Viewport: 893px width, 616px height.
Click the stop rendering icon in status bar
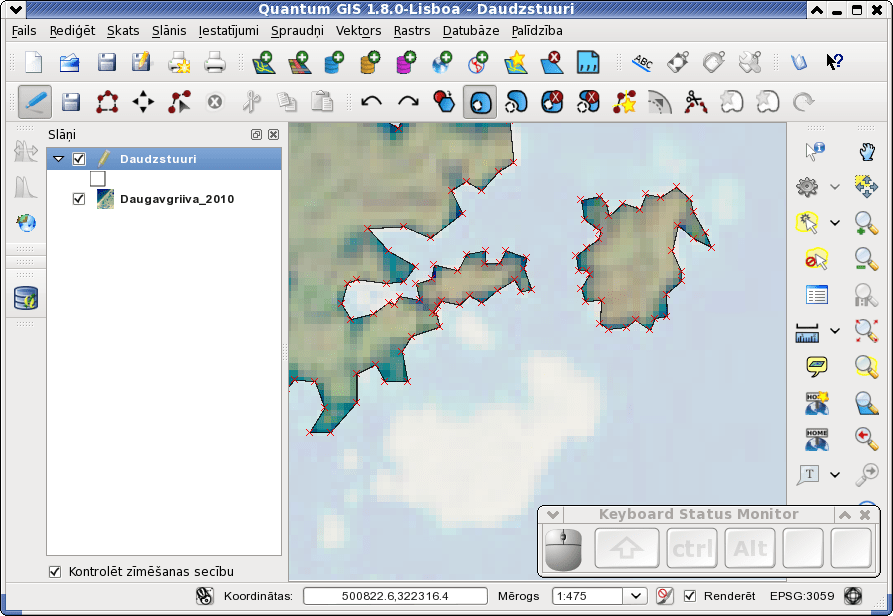click(664, 596)
